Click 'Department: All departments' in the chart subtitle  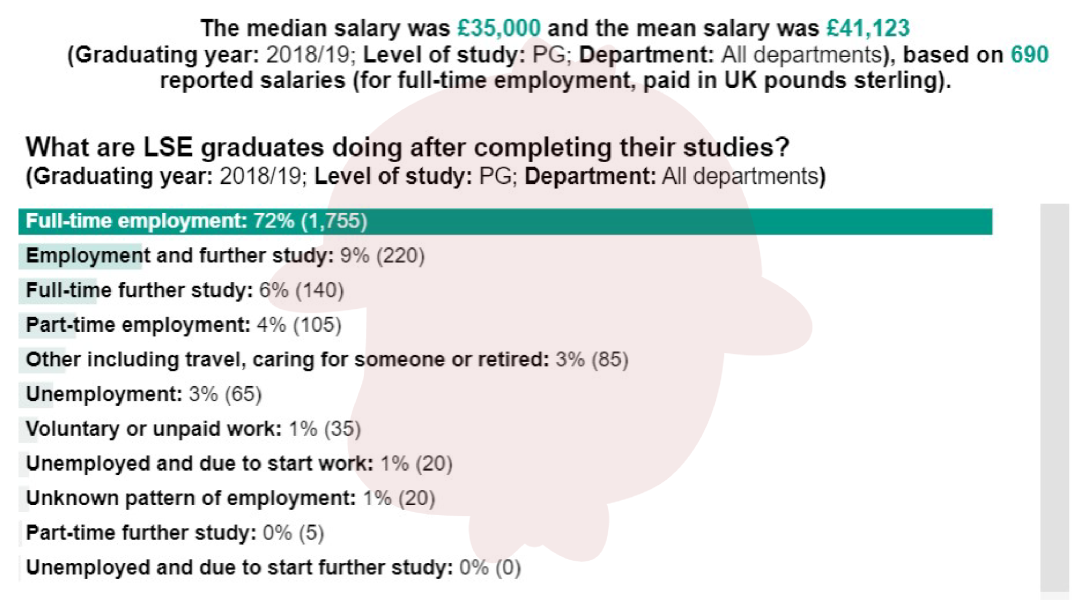point(672,178)
